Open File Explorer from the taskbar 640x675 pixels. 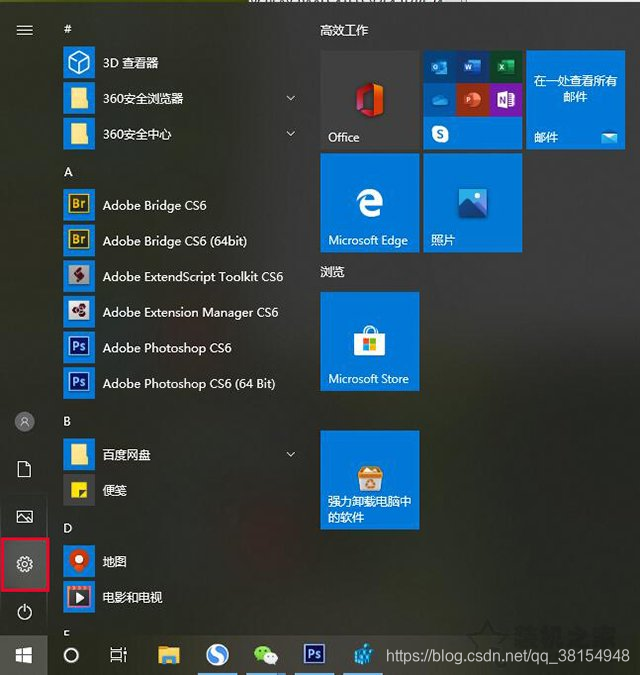pyautogui.click(x=169, y=656)
